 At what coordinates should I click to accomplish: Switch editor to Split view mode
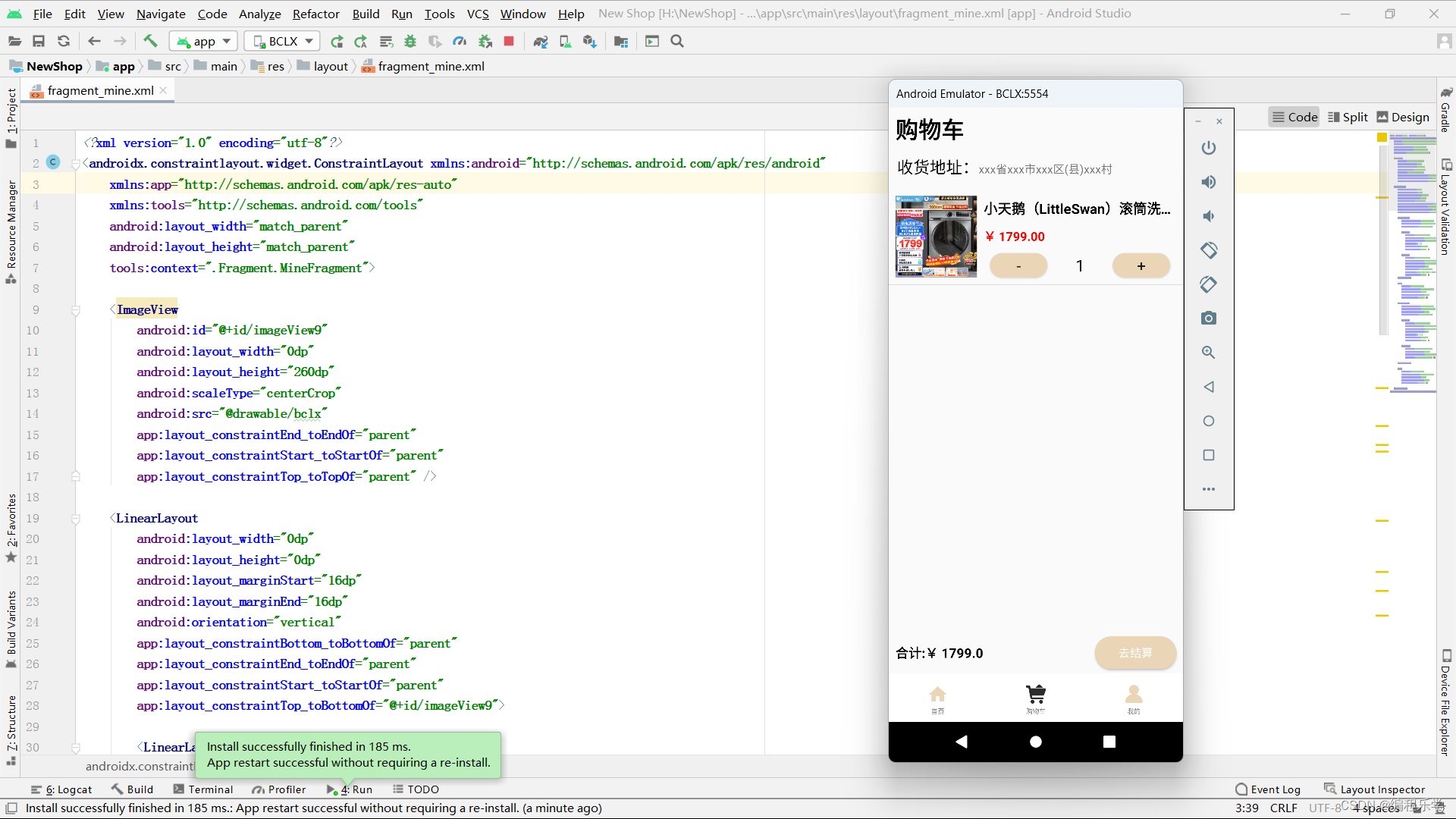pyautogui.click(x=1348, y=117)
